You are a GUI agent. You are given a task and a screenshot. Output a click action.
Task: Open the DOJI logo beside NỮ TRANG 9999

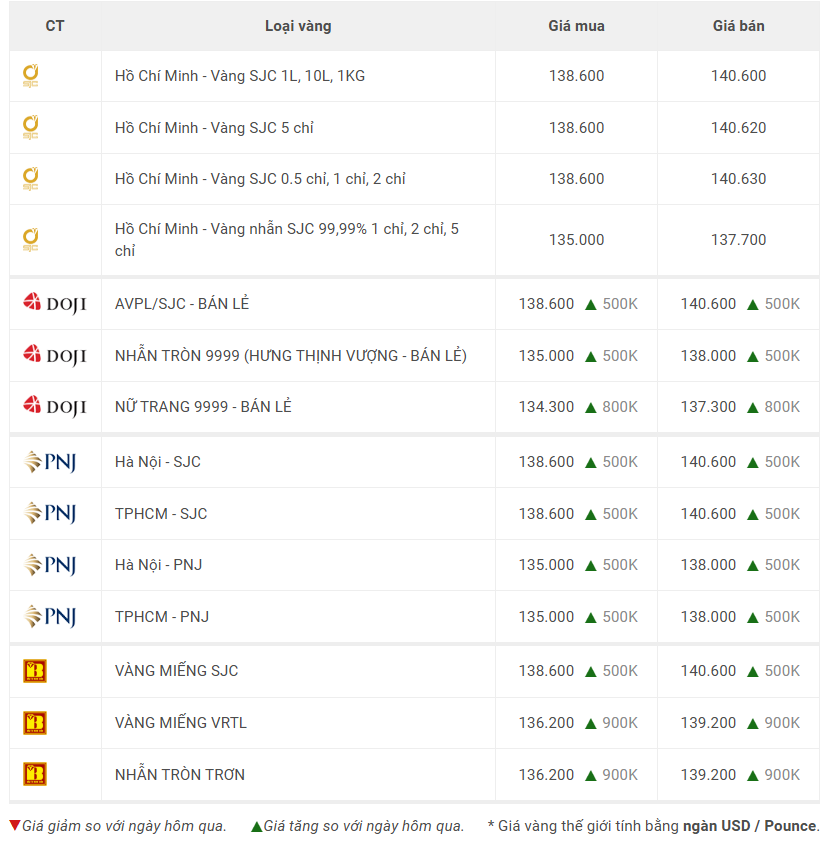coord(54,407)
